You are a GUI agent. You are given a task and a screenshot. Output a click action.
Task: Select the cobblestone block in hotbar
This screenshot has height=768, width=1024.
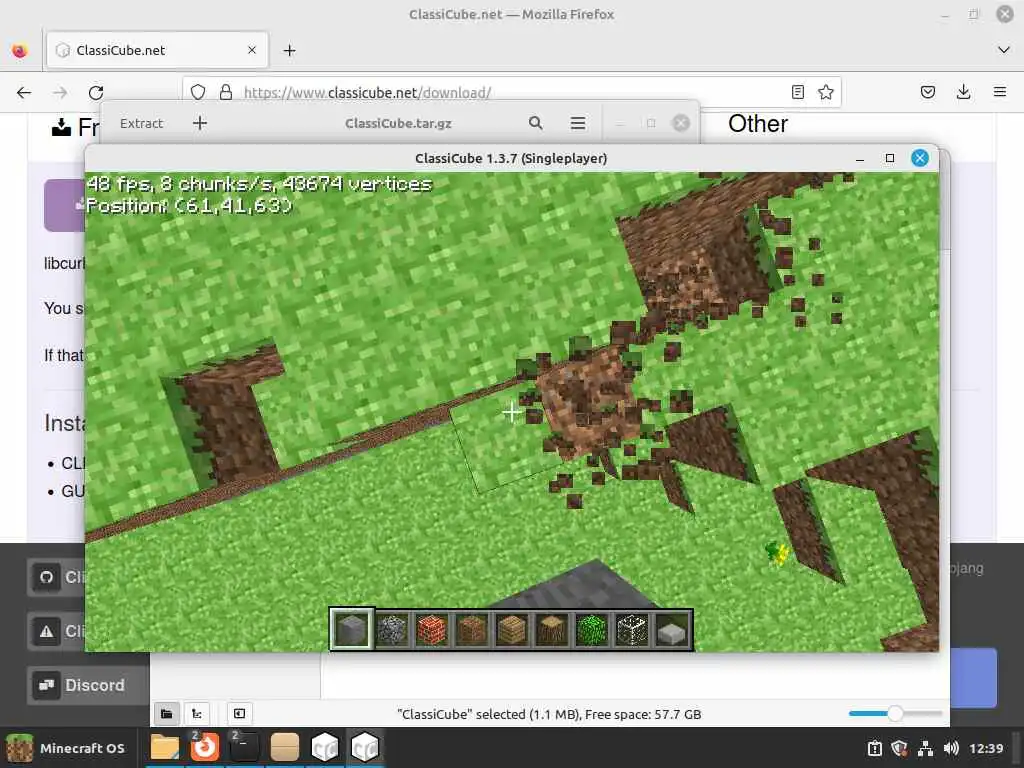click(x=392, y=630)
